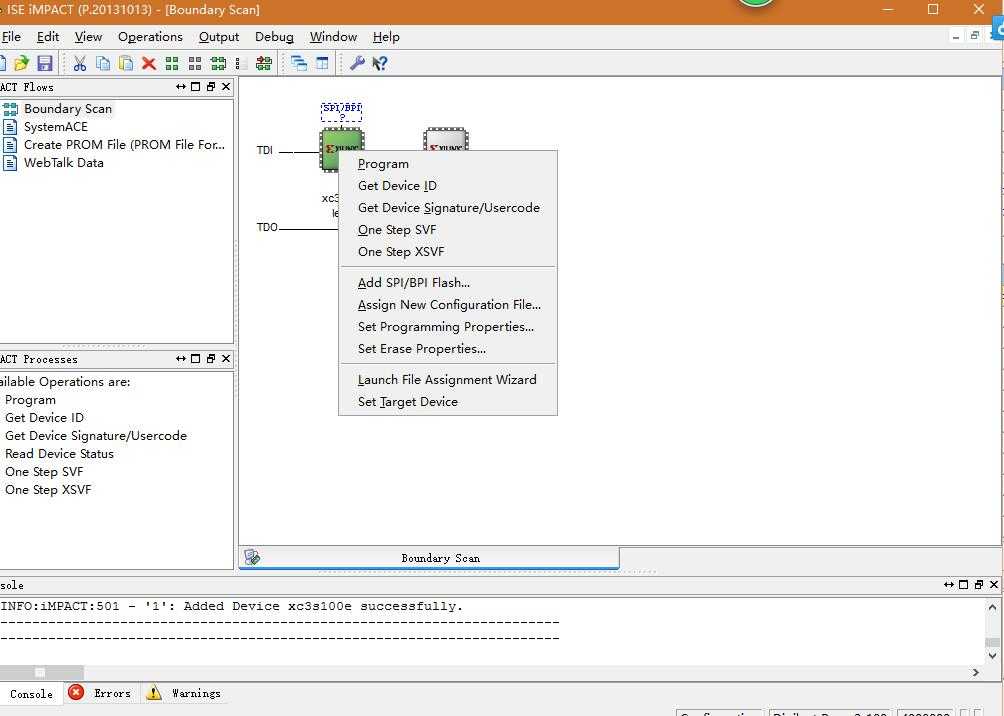1004x716 pixels.
Task: Click the console horizontal scrollbar thumb
Action: click(x=42, y=672)
